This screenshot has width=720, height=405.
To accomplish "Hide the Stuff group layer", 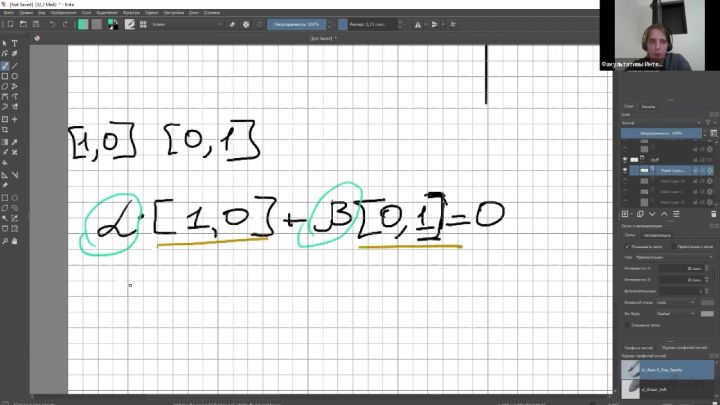I will 625,158.
